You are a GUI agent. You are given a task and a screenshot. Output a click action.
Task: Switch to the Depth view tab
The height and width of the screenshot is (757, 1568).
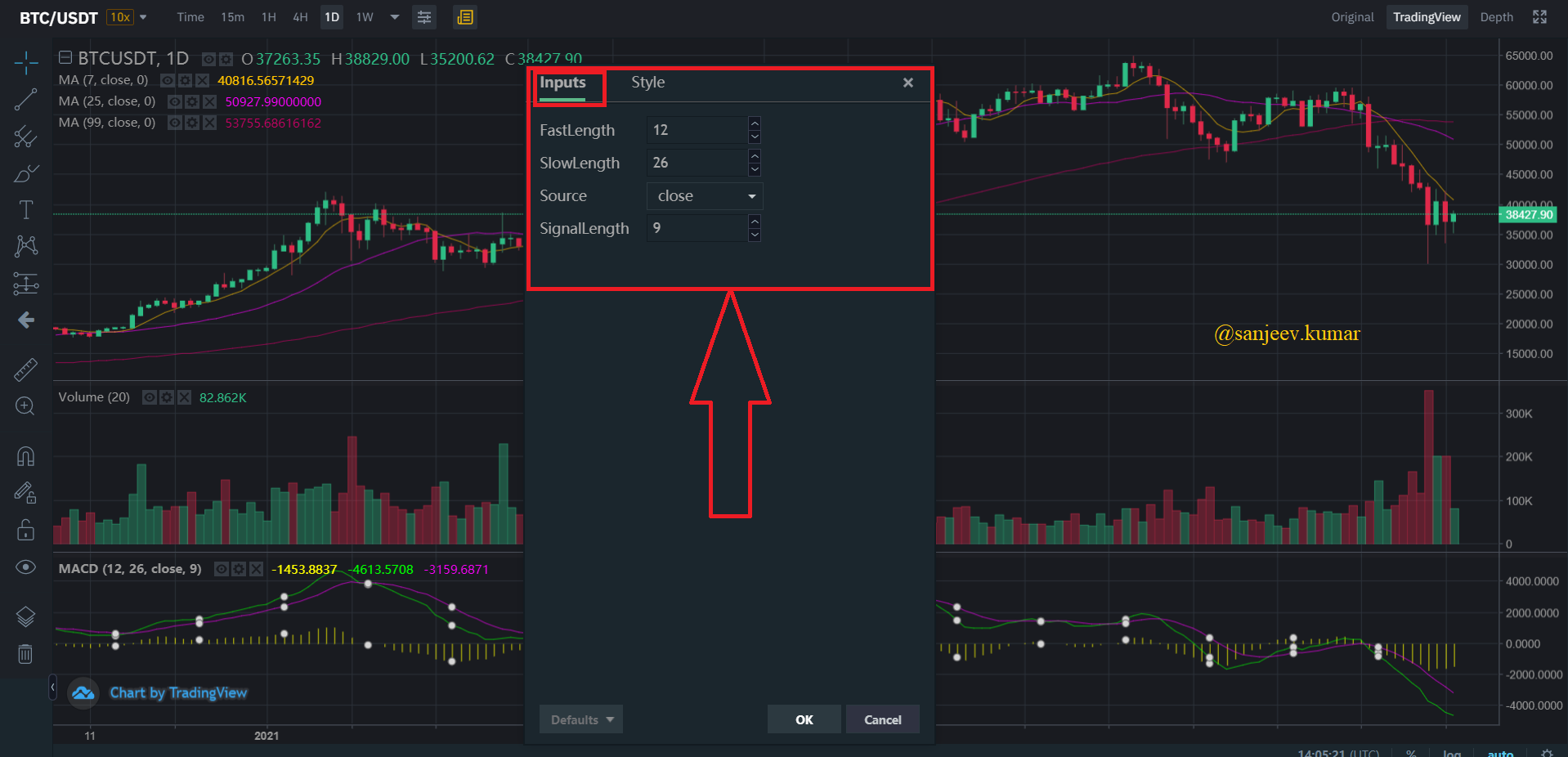[1496, 17]
